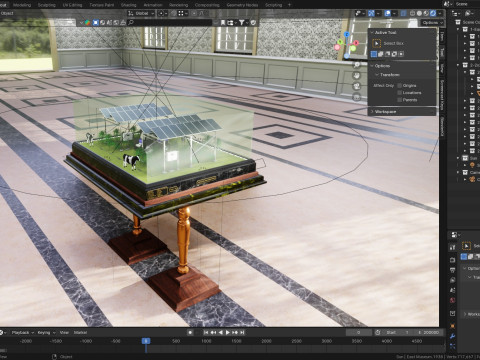
Task: Toggle X-ray mode in viewport header
Action: tap(403, 13)
